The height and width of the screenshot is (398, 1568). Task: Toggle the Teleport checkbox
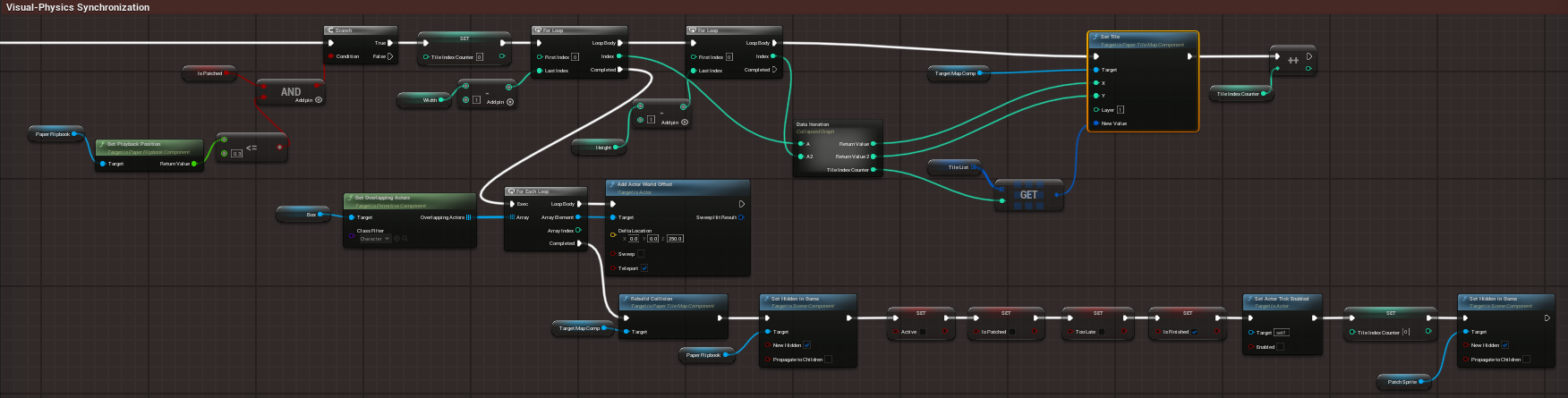(x=643, y=267)
